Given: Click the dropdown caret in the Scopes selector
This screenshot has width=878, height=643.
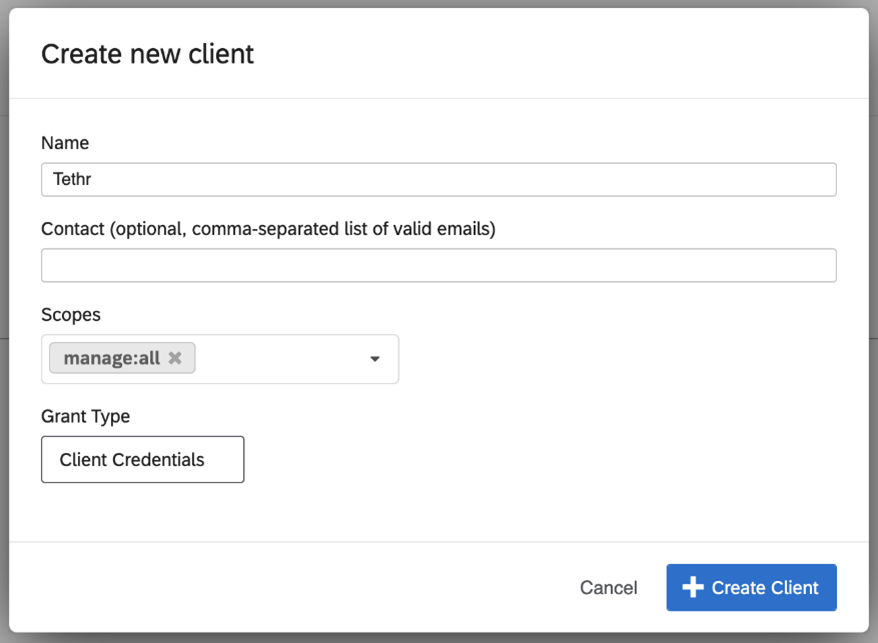Looking at the screenshot, I should 374,358.
